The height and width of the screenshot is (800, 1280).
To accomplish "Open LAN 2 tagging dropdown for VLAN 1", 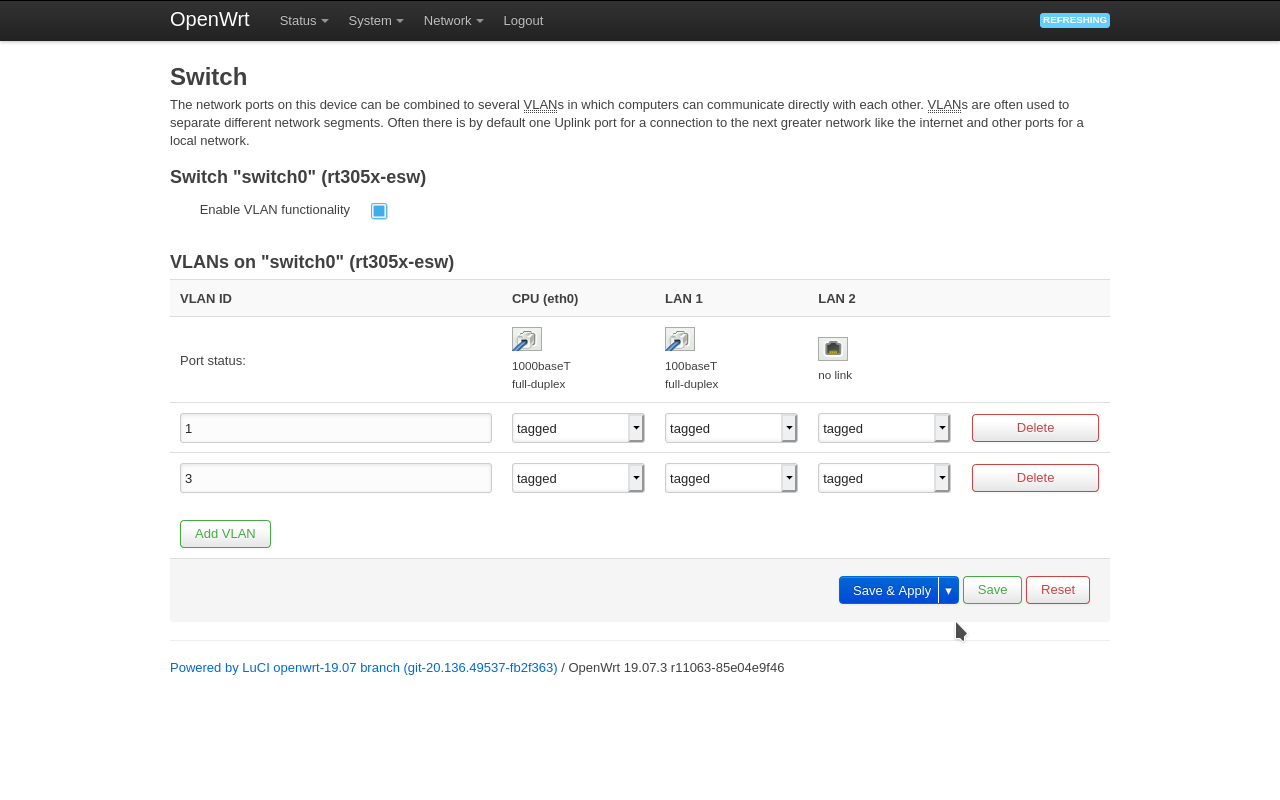I will tap(884, 428).
